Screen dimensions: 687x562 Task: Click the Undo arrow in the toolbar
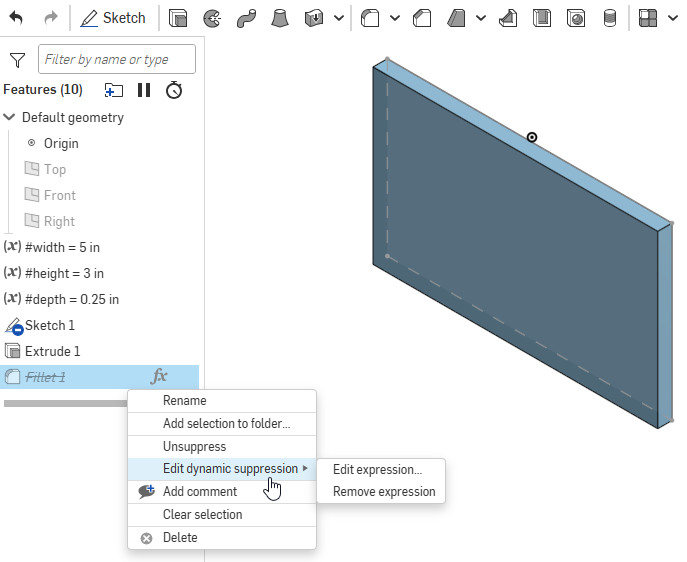coord(16,18)
